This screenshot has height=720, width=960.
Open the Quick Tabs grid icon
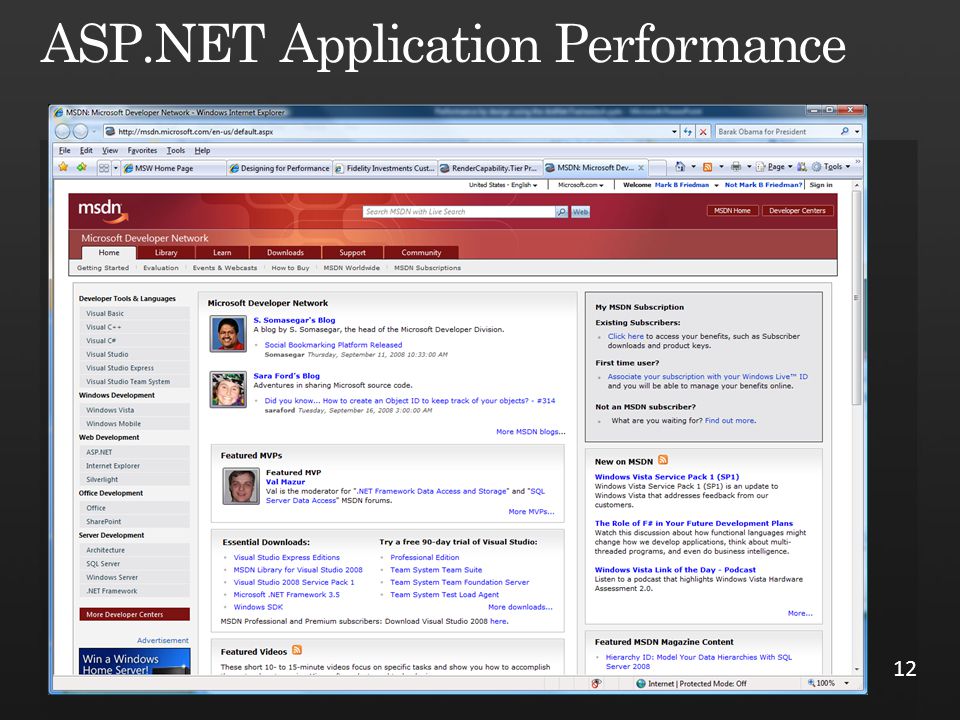pos(104,168)
